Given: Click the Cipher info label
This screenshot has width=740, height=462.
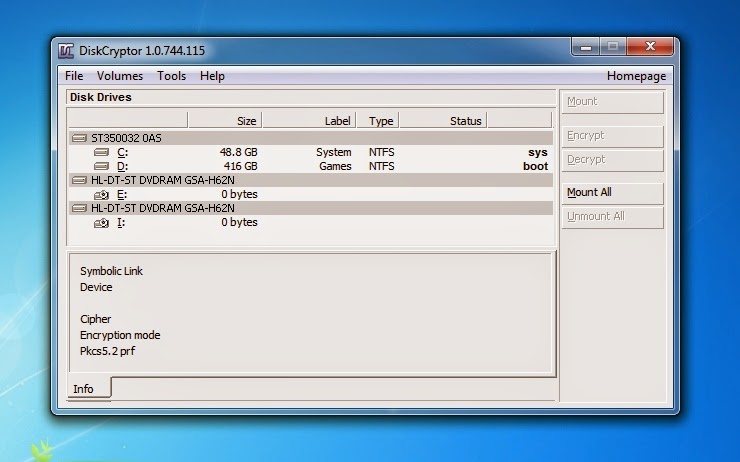Looking at the screenshot, I should pos(95,319).
